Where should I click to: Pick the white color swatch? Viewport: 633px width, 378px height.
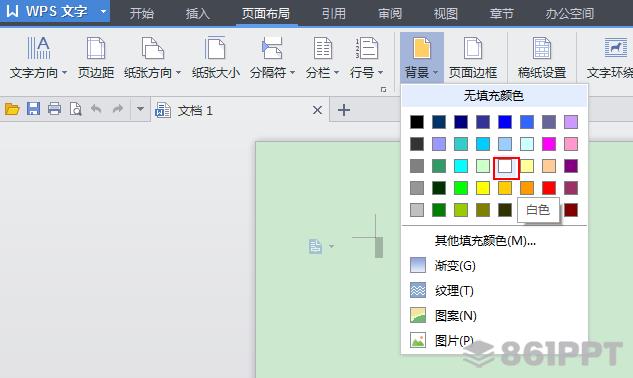pyautogui.click(x=505, y=166)
